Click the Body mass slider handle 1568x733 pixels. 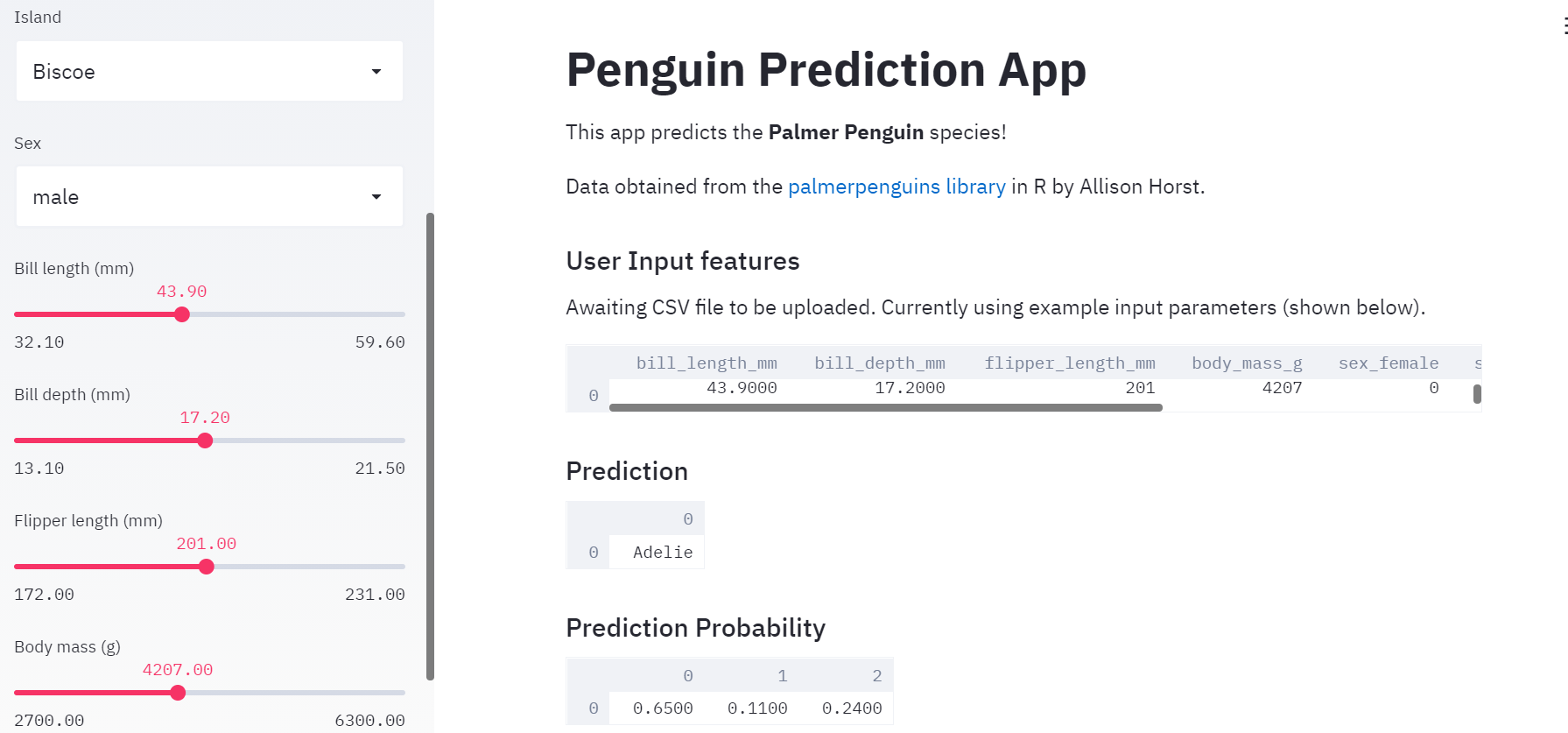[x=179, y=693]
